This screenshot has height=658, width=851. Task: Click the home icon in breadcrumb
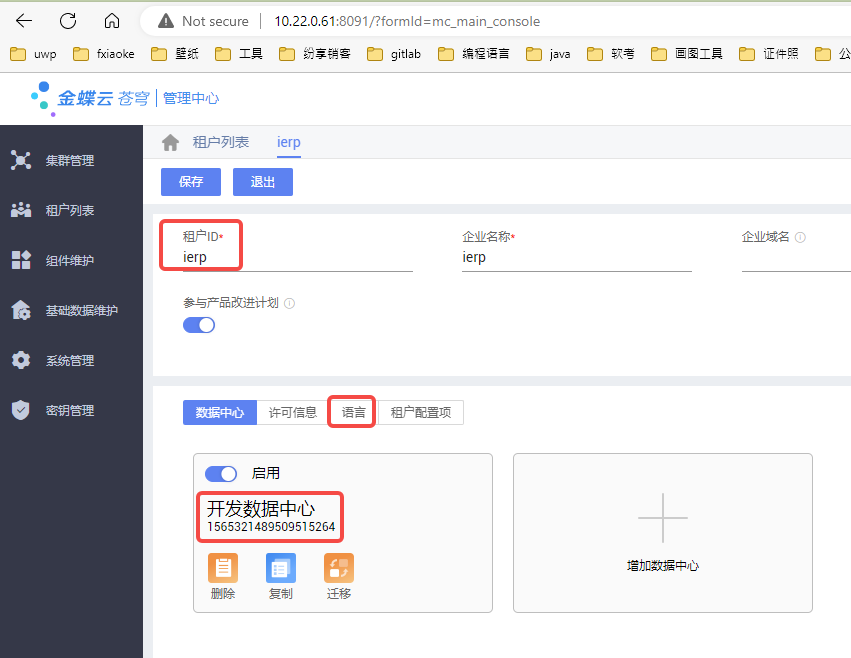(x=170, y=142)
